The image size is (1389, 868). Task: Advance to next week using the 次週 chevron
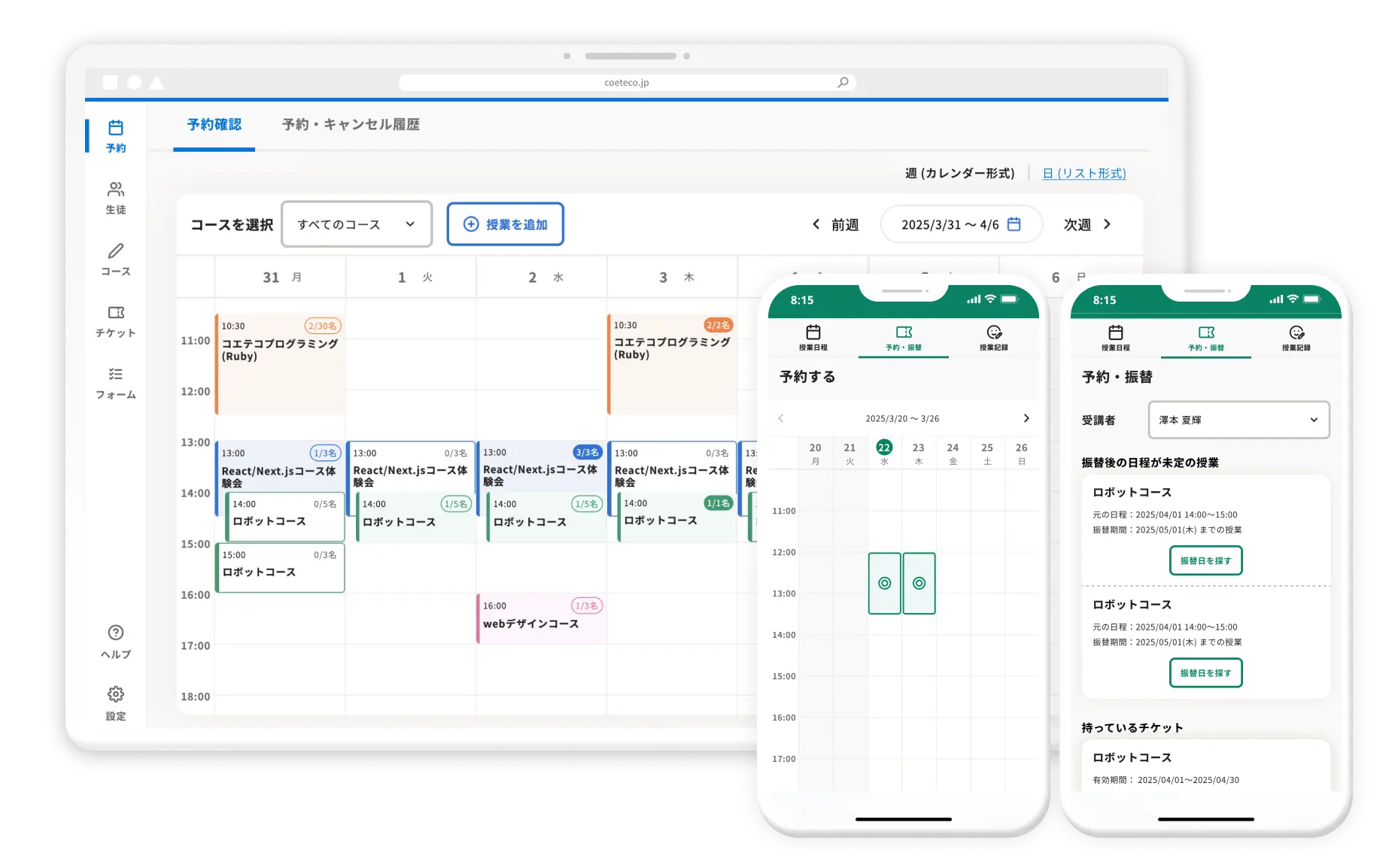pos(1106,223)
